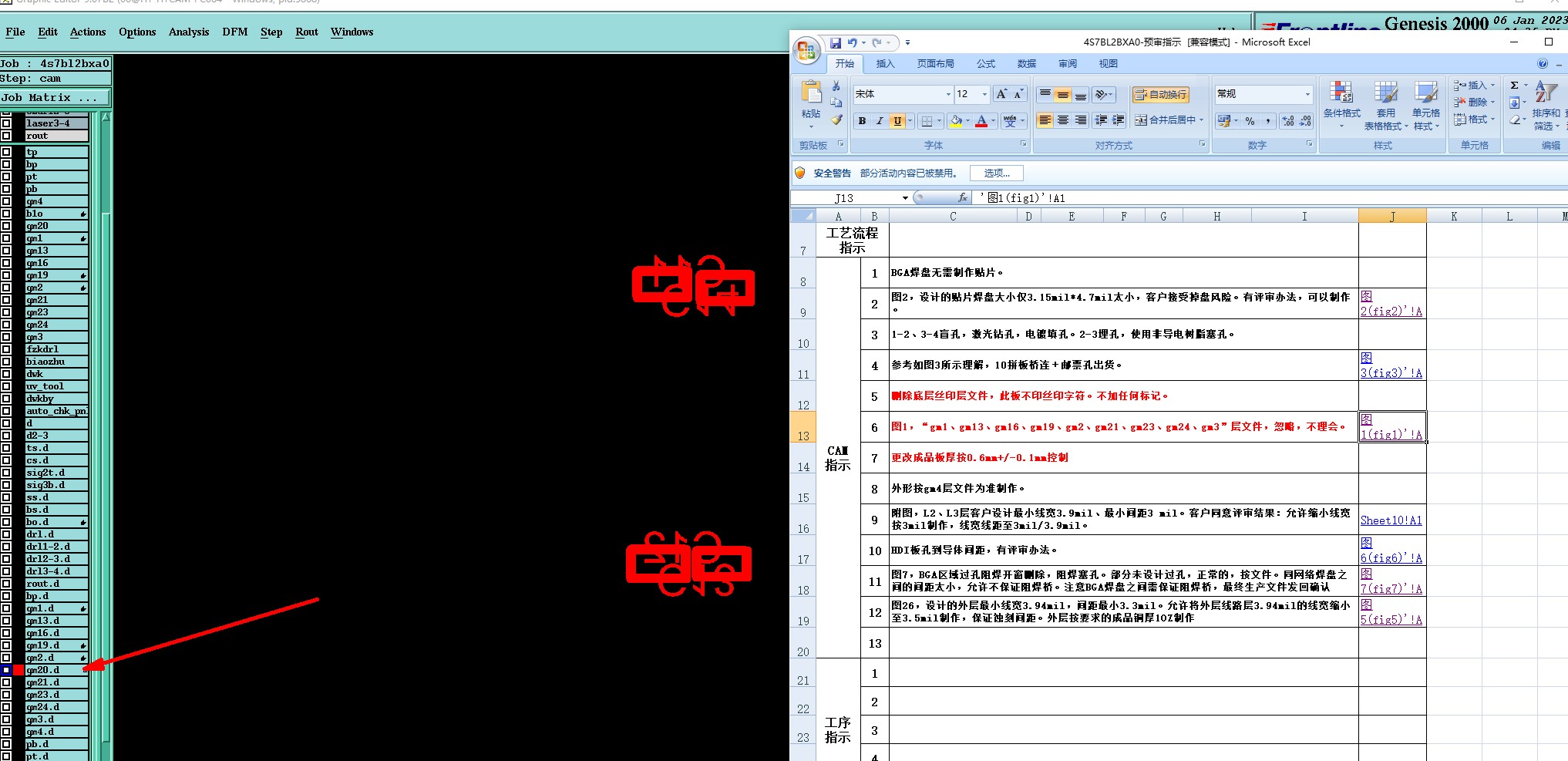Click the Excel Office button
The width and height of the screenshot is (1568, 761).
[806, 50]
